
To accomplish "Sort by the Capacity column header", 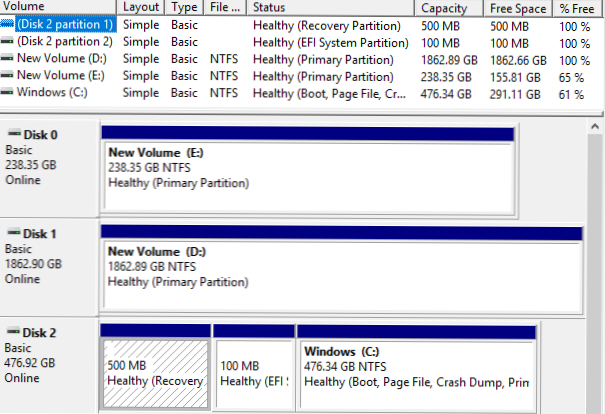I will pos(449,8).
